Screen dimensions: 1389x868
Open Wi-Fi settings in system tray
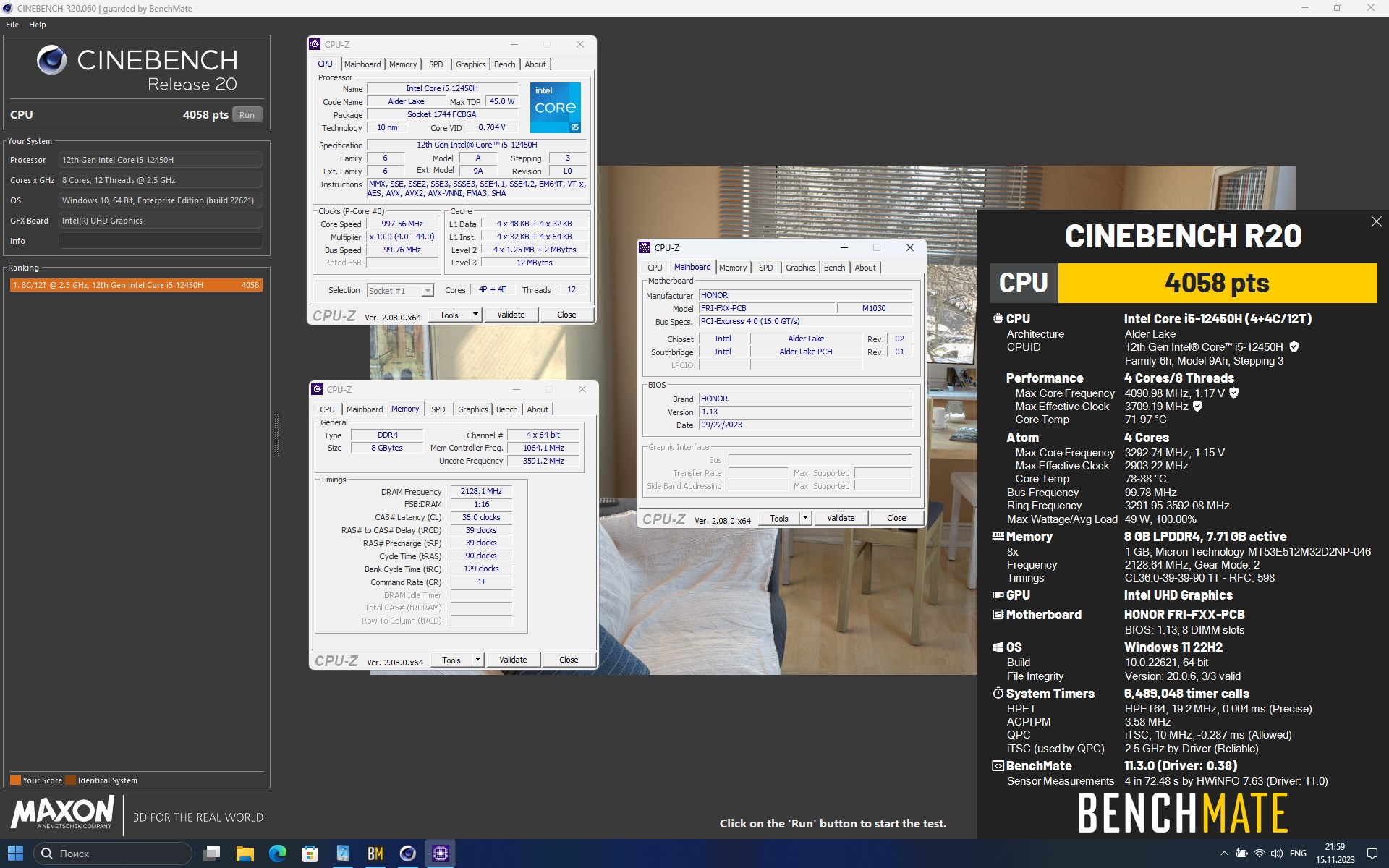[1260, 854]
